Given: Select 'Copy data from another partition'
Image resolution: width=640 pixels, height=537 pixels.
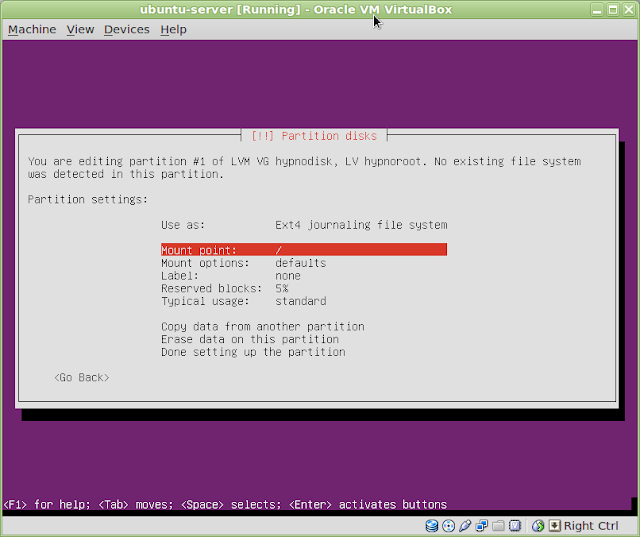Looking at the screenshot, I should (x=262, y=326).
